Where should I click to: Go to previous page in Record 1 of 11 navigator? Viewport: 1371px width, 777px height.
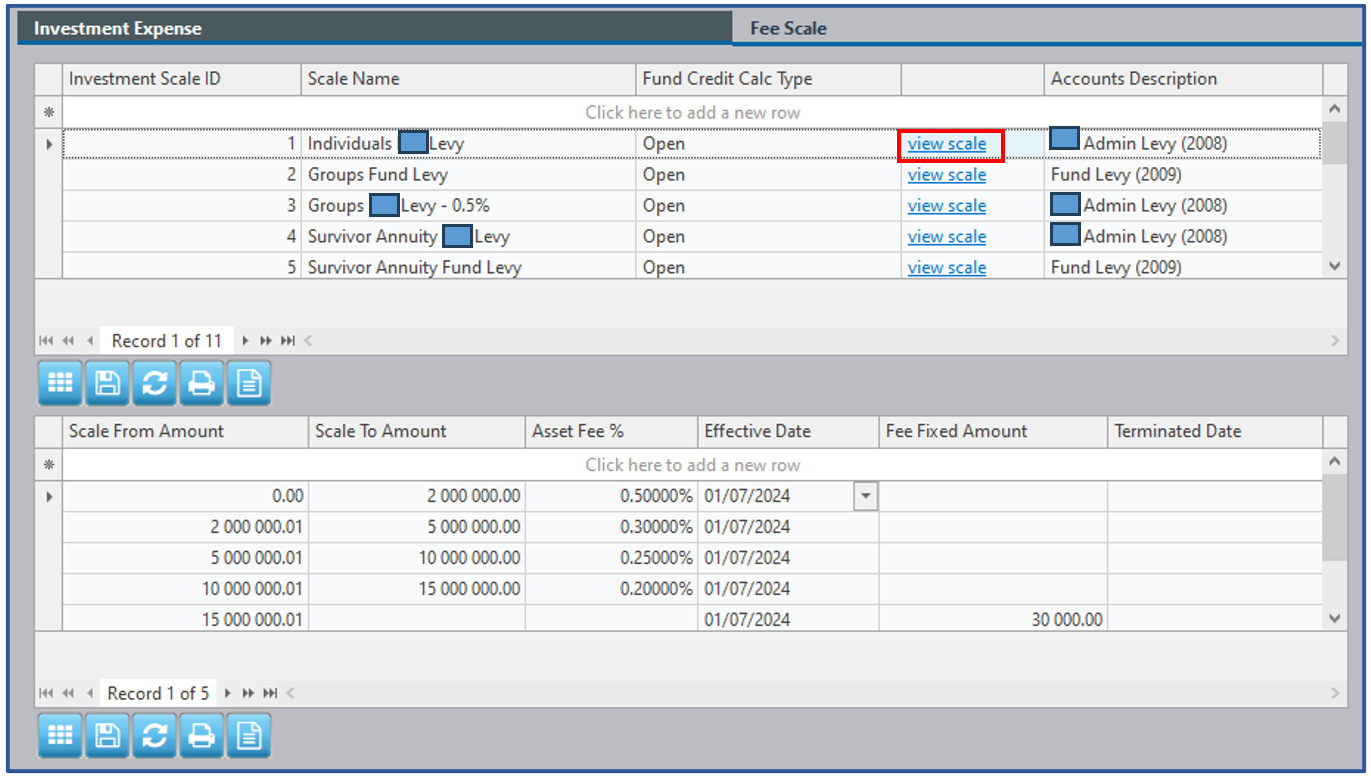tap(68, 341)
